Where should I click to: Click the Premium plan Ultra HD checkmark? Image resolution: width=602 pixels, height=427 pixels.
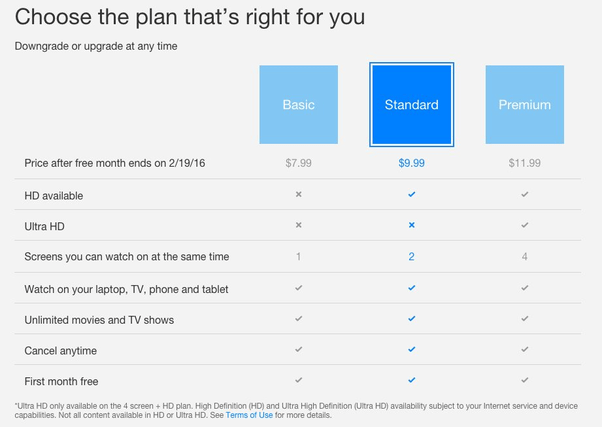(x=524, y=226)
